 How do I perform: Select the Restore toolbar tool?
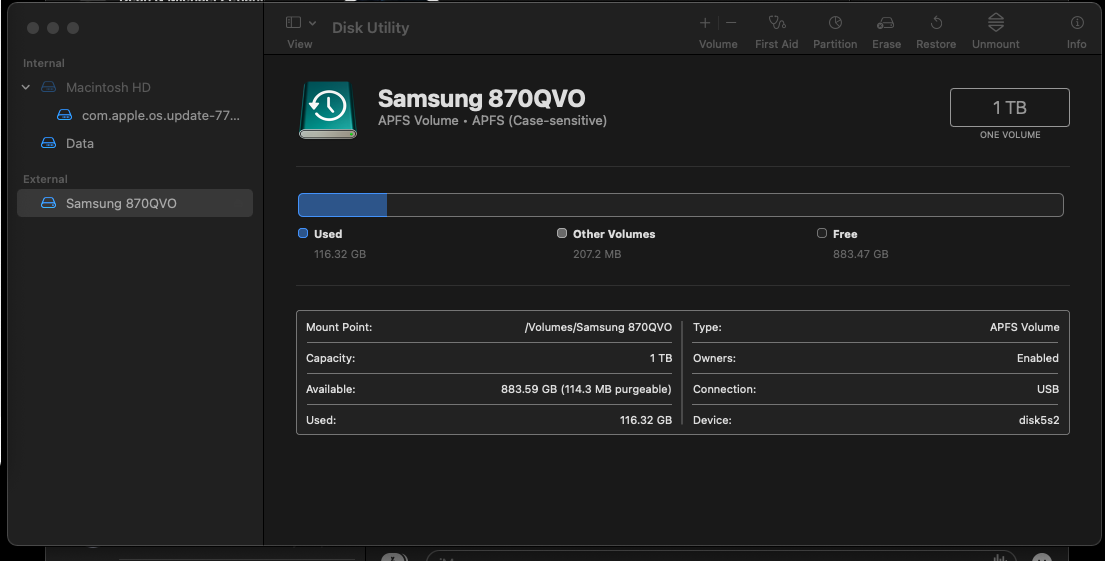coord(936,23)
